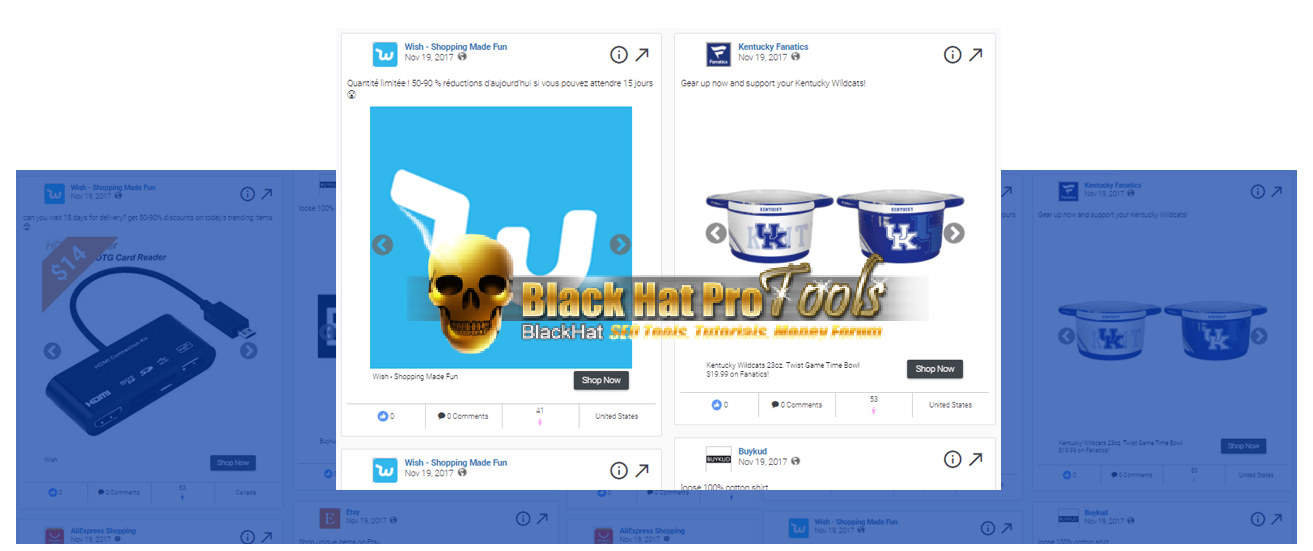This screenshot has height=551, width=1313.
Task: Click the Fanatics logo on the front Kentucky card
Action: pyautogui.click(x=718, y=54)
